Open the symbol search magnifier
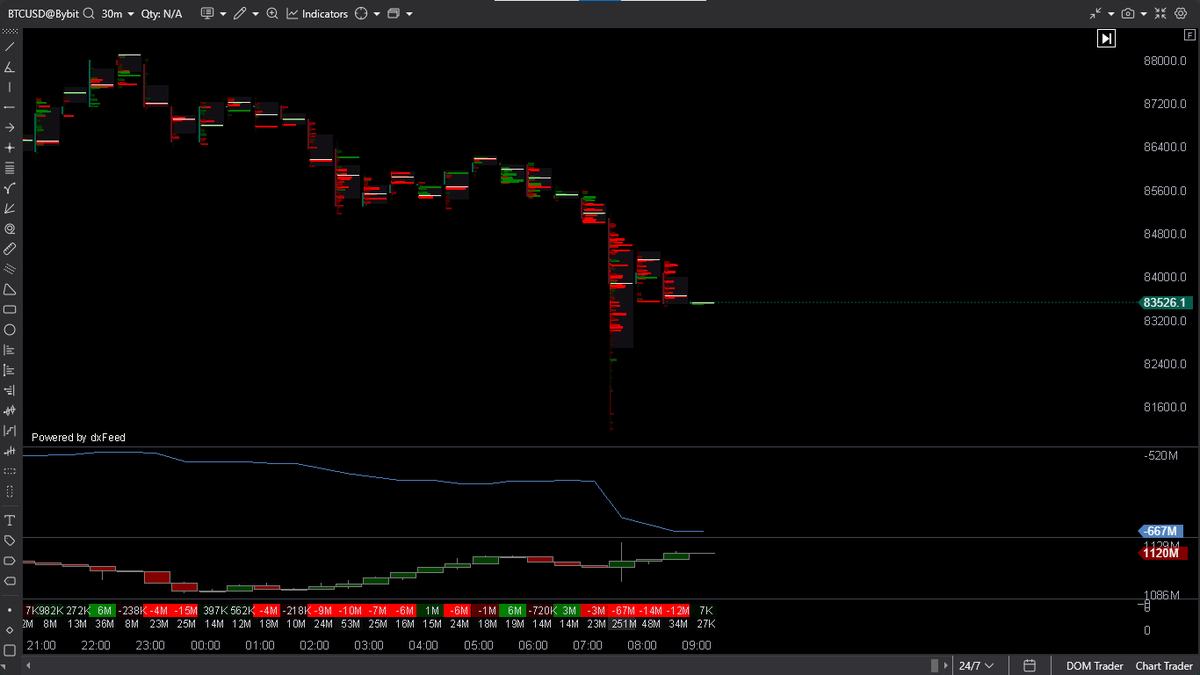 88,13
